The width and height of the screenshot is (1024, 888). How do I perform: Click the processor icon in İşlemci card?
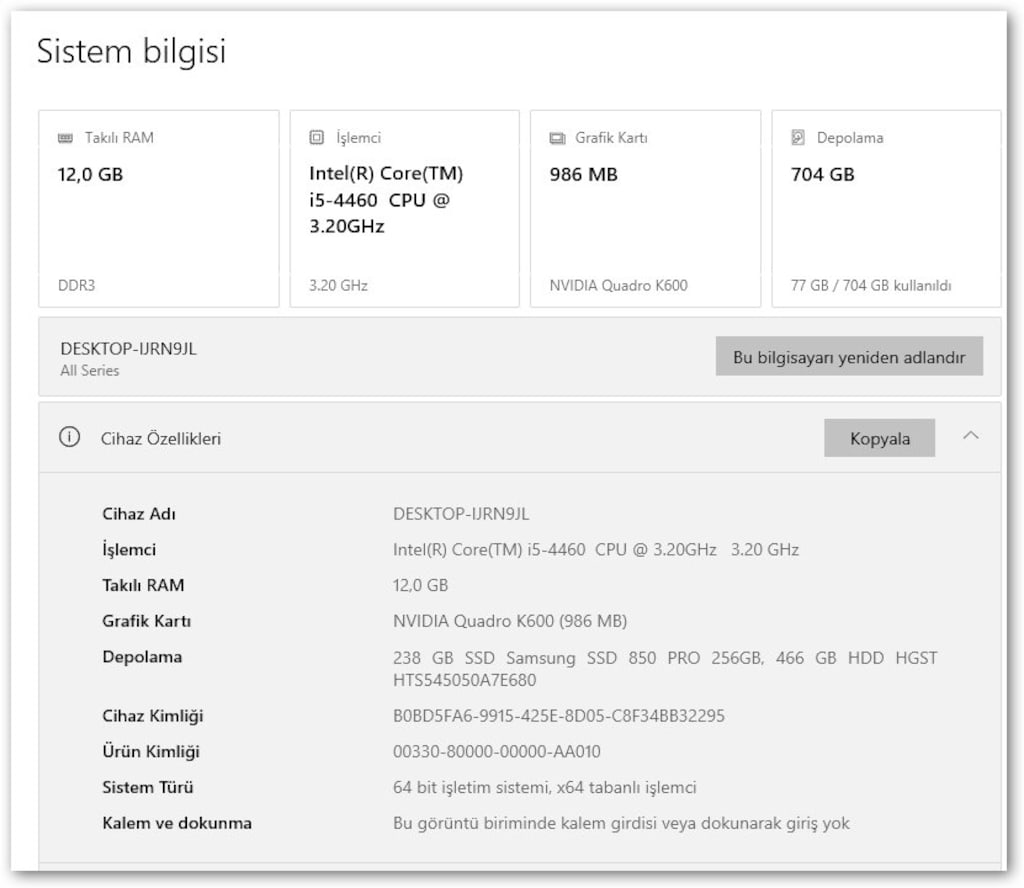tap(317, 137)
